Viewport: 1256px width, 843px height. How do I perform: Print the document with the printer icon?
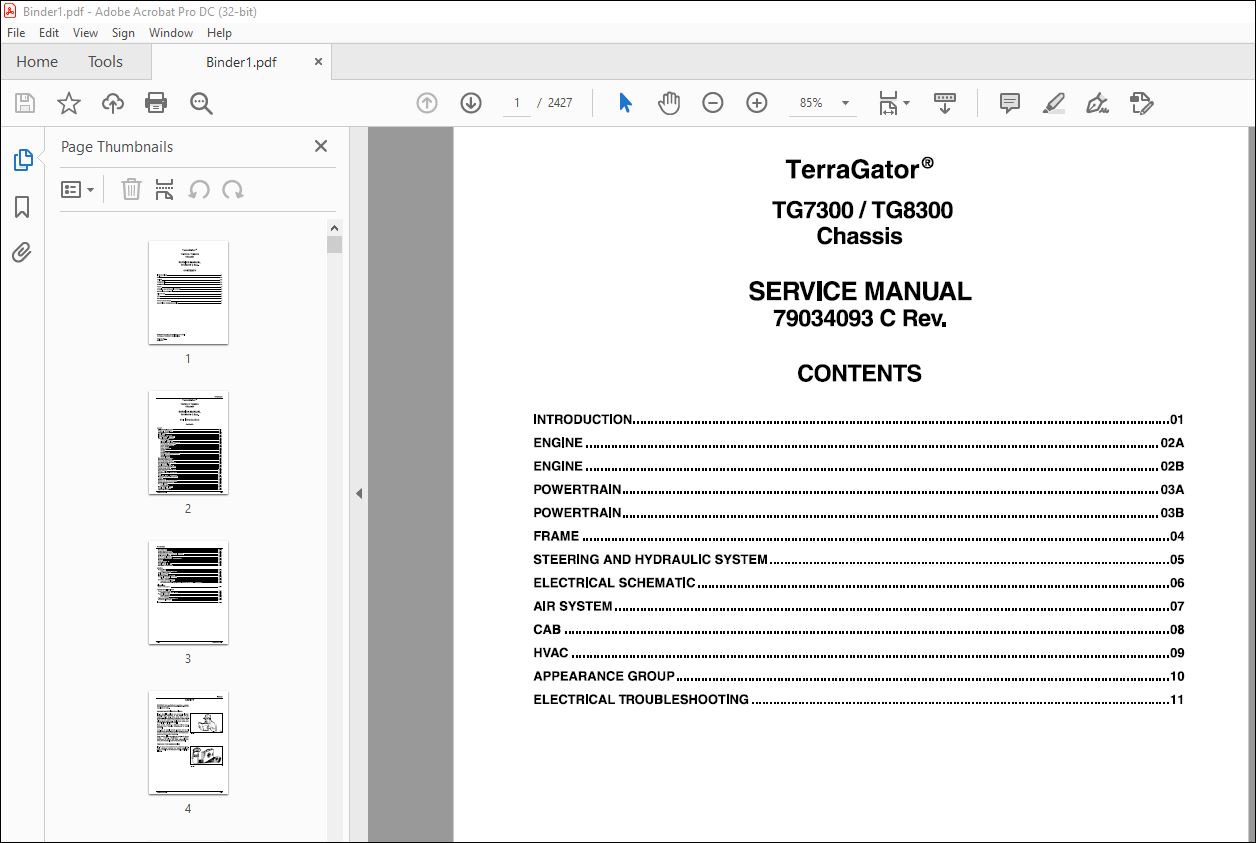click(156, 103)
